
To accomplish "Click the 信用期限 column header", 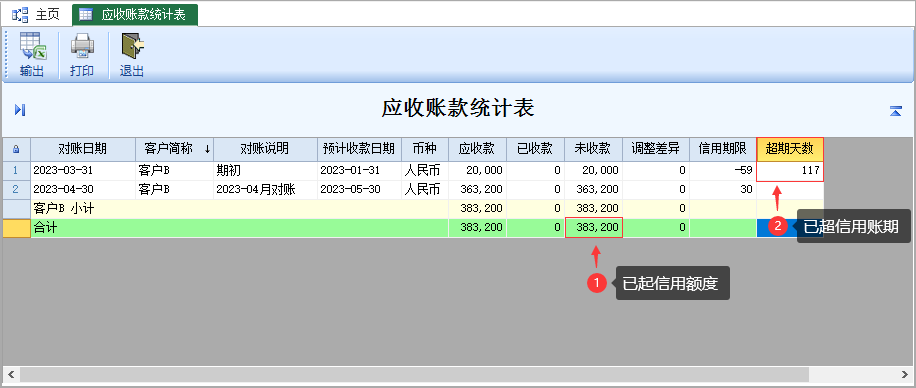I will click(723, 150).
